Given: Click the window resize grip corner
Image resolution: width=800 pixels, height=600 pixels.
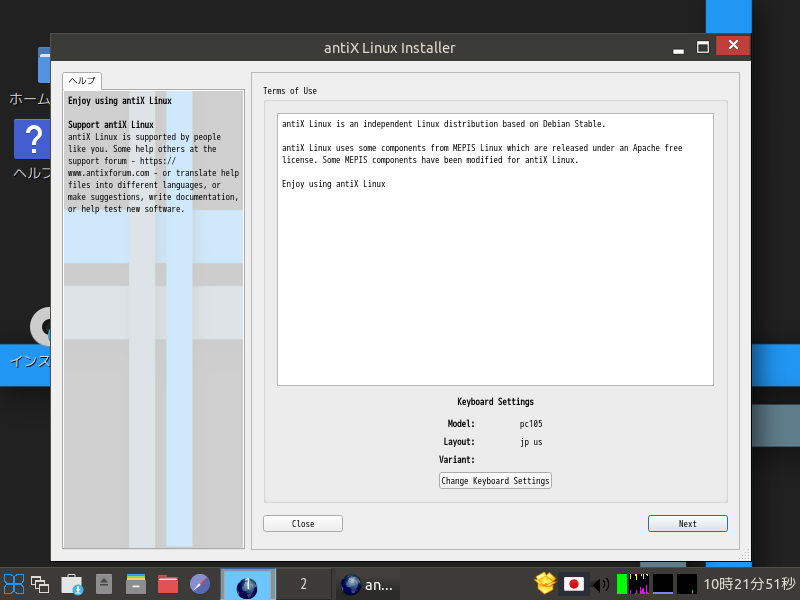Looking at the screenshot, I should coord(744,555).
